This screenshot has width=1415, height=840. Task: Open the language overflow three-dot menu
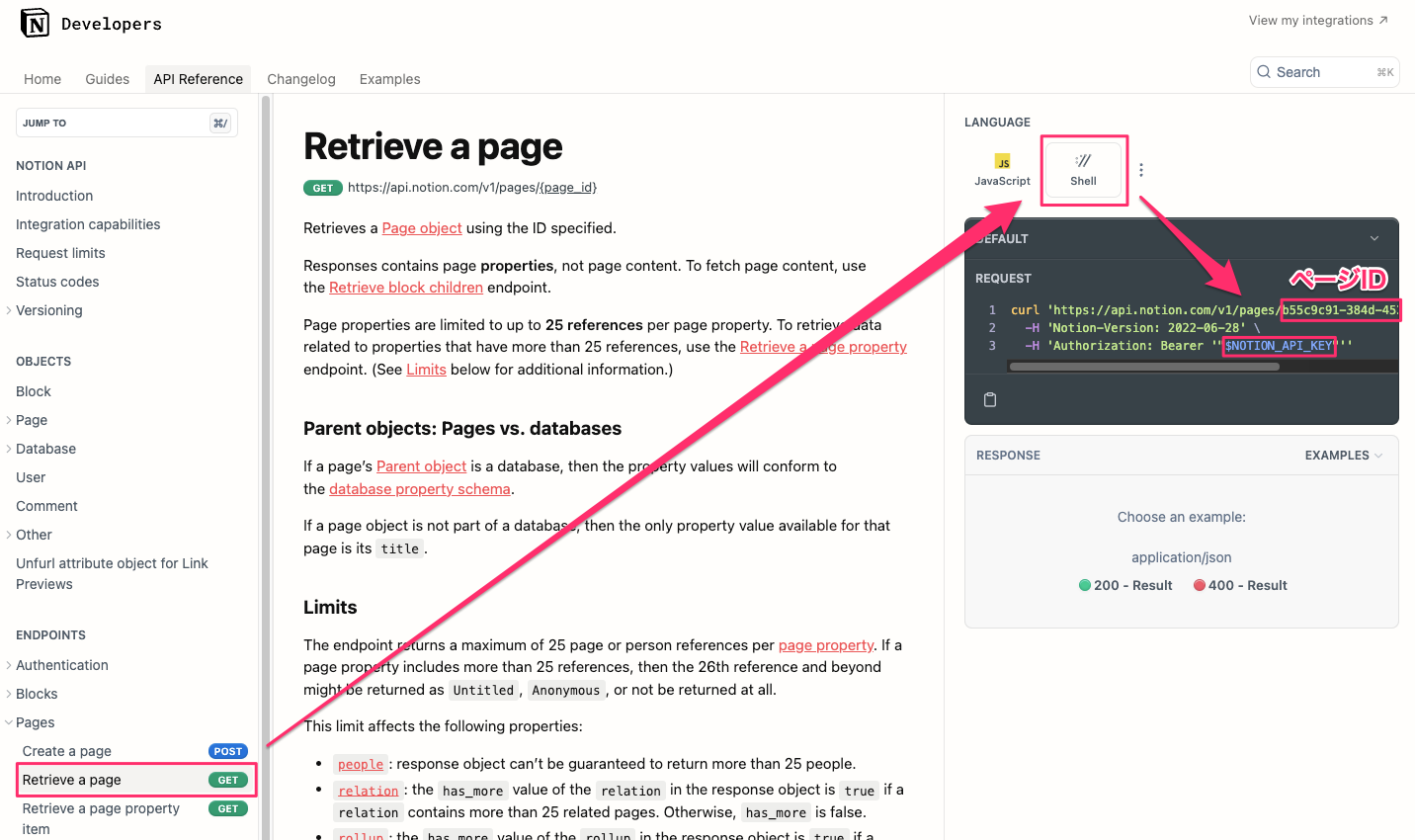pos(1141,169)
